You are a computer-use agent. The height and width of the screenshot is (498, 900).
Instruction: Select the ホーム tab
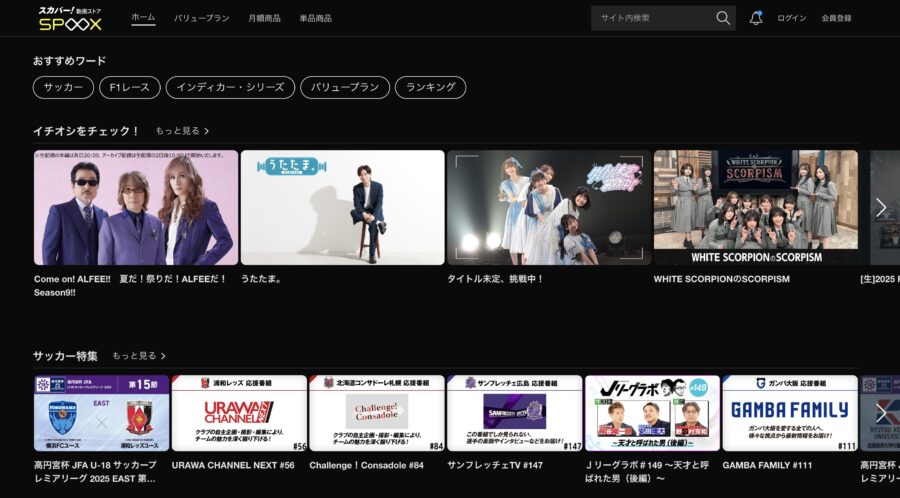pos(143,18)
